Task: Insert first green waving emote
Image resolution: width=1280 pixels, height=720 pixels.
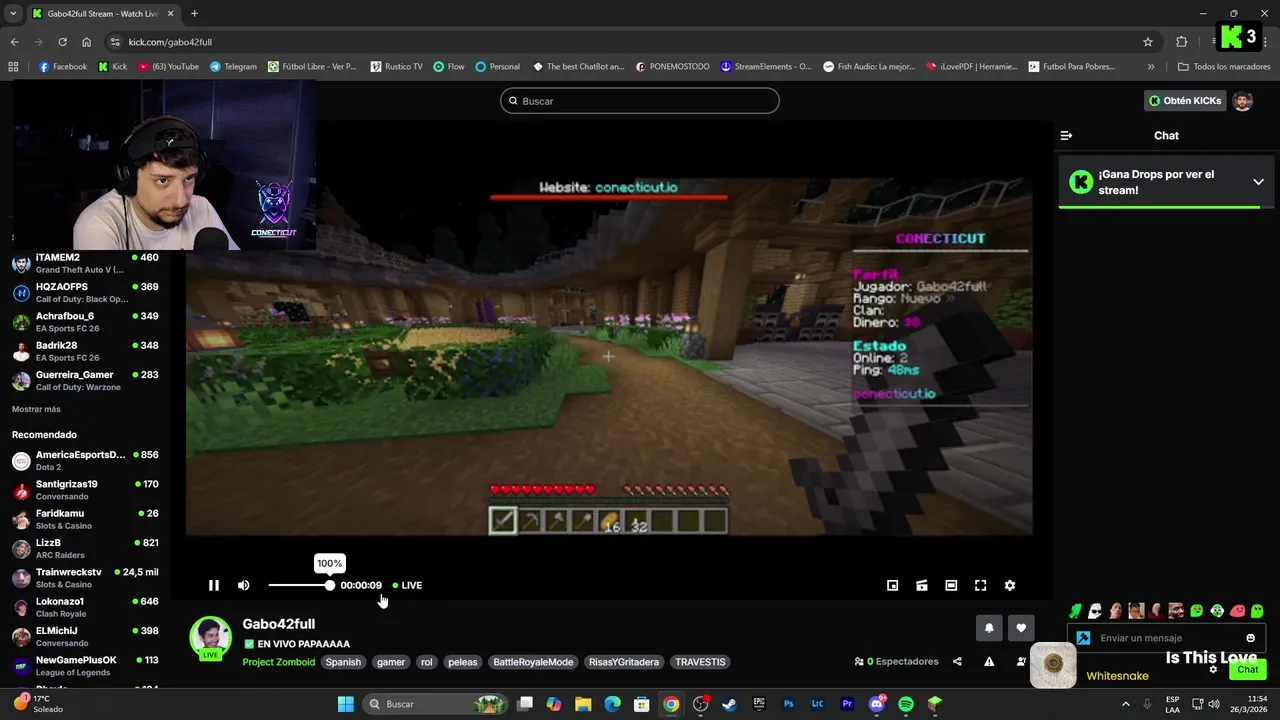Action: pos(1075,610)
